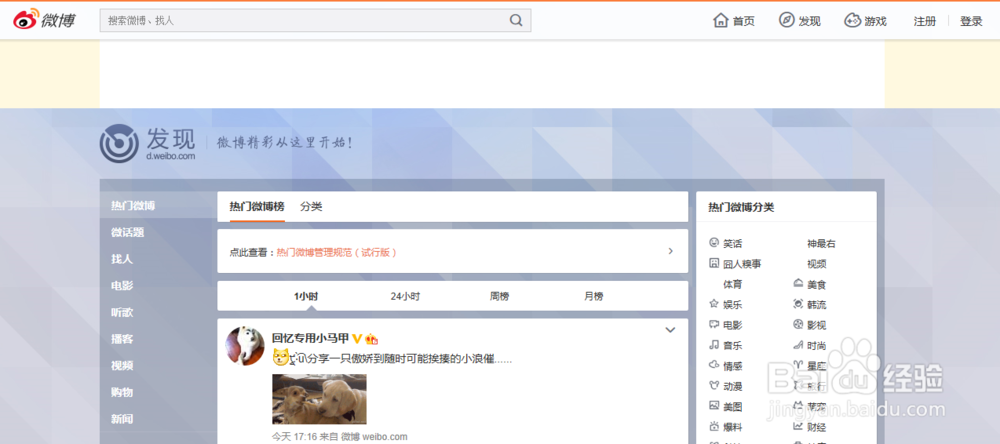Select the 笑话 smiley category icon

coord(714,243)
